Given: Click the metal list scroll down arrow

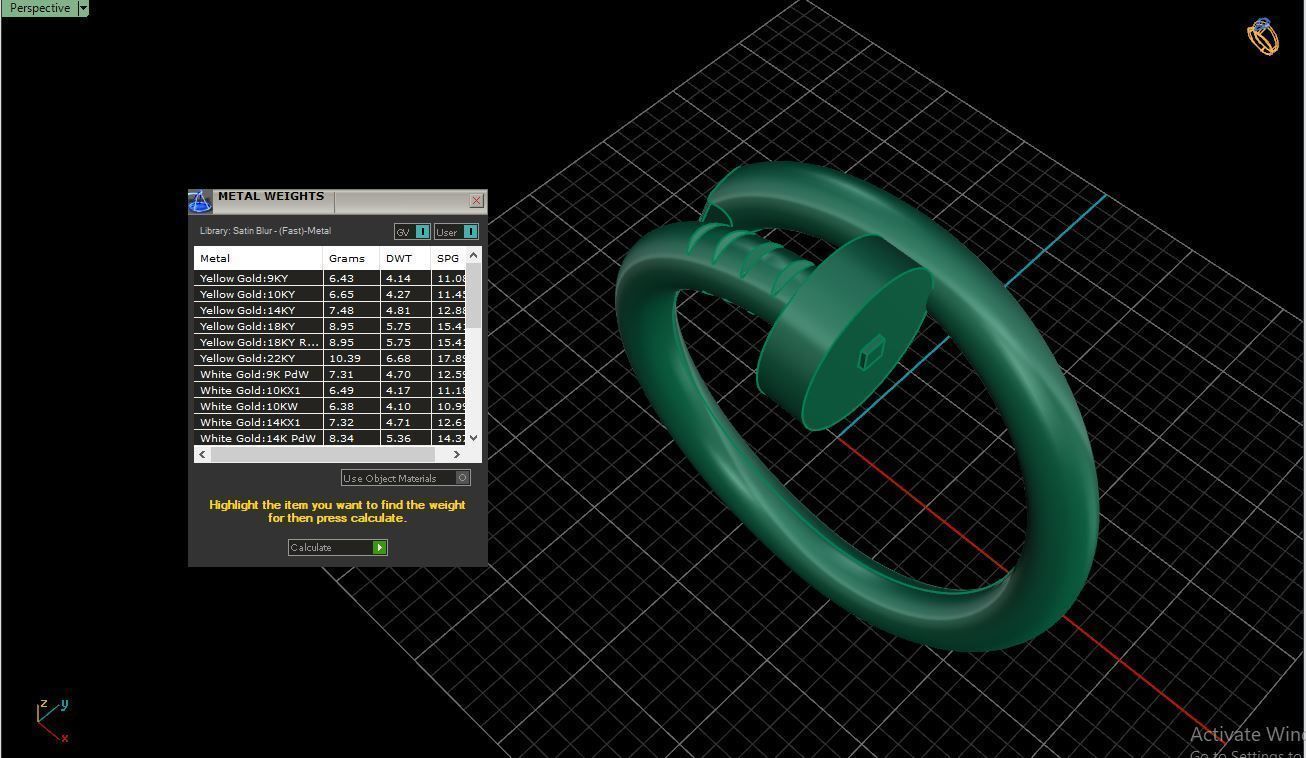Looking at the screenshot, I should (x=473, y=437).
